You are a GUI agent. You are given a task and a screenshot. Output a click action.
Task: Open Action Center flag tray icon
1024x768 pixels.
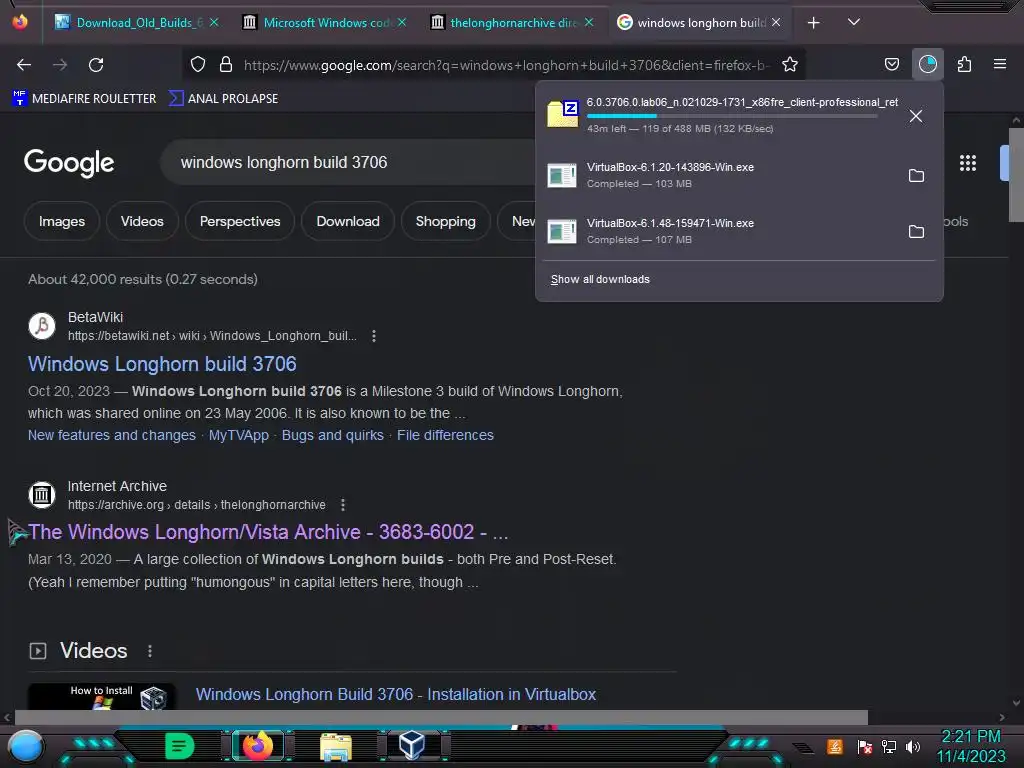click(x=865, y=747)
